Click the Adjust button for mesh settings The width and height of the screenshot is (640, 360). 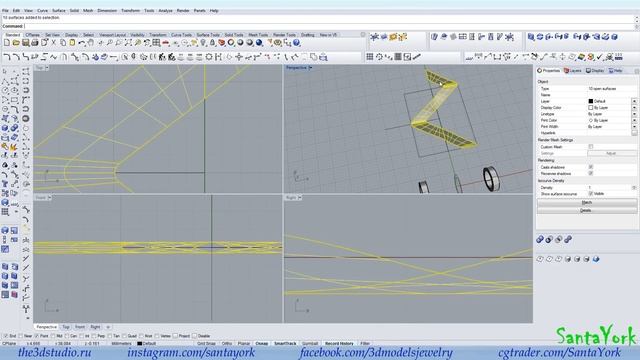(611, 153)
